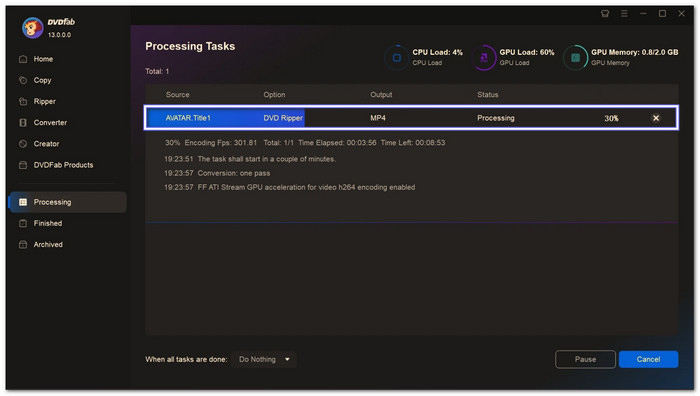Click the Status column header
This screenshot has width=700, height=396.
pyautogui.click(x=488, y=95)
